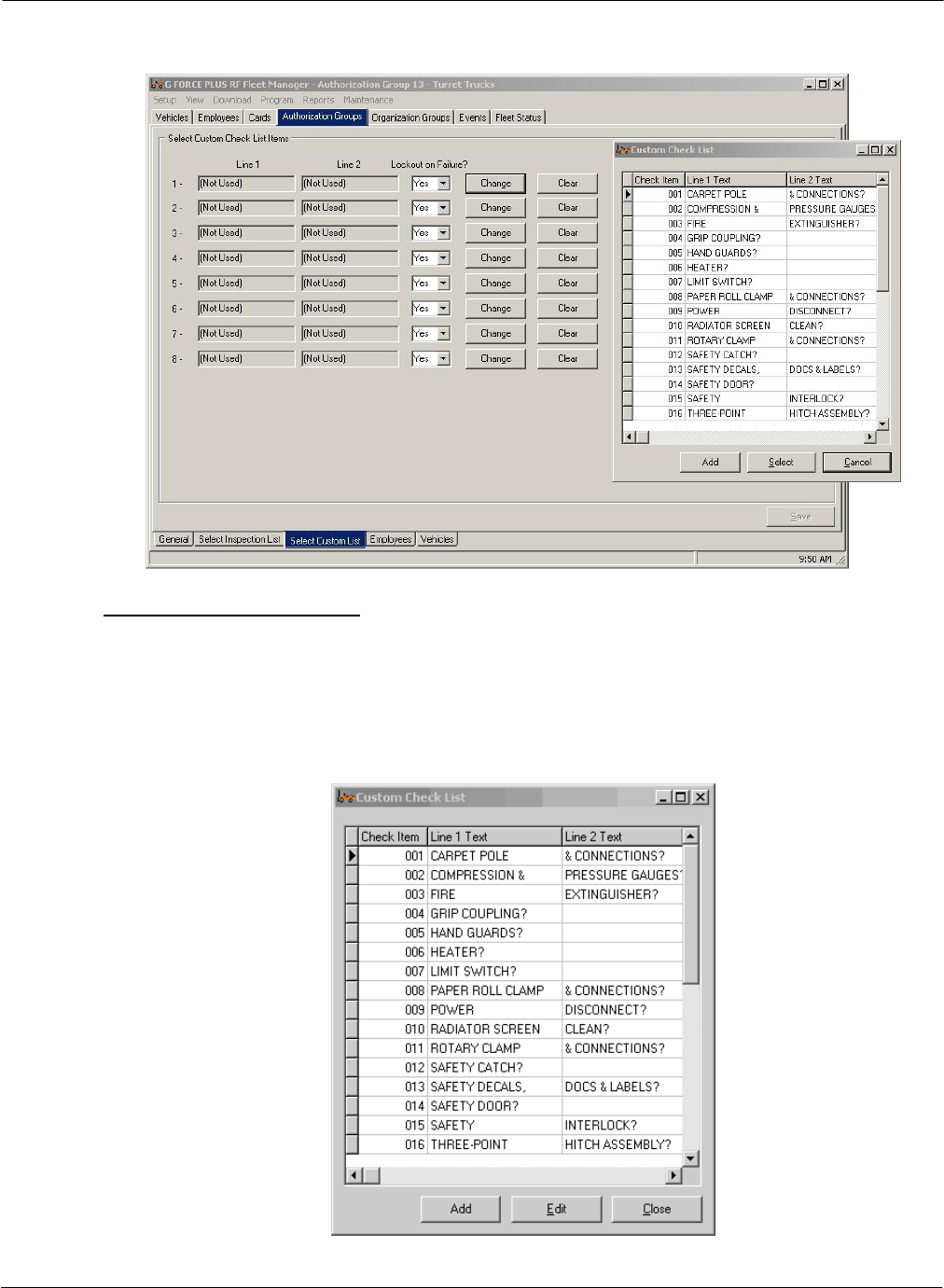Click Select in upper Custom Check List

[x=781, y=463]
